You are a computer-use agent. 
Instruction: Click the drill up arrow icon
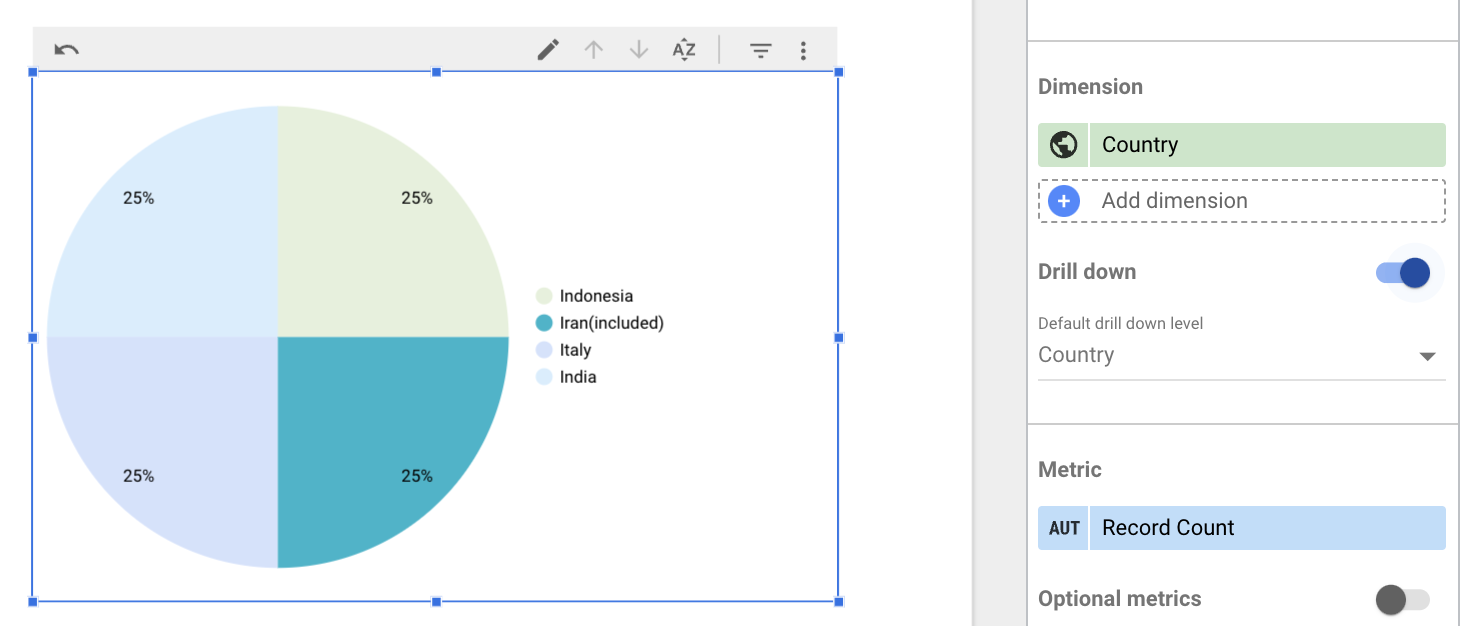click(594, 50)
